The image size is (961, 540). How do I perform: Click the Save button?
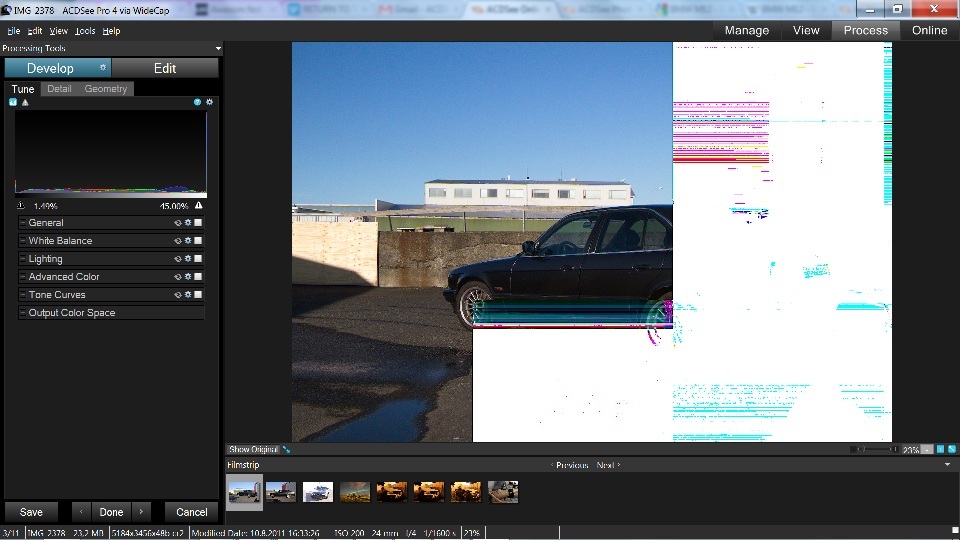[32, 512]
